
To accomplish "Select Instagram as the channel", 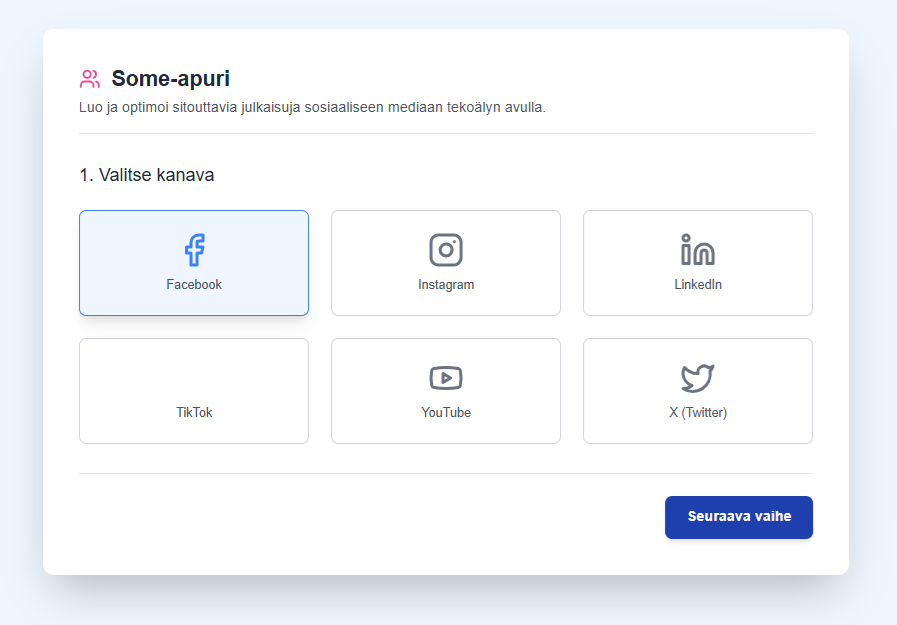I will point(445,262).
